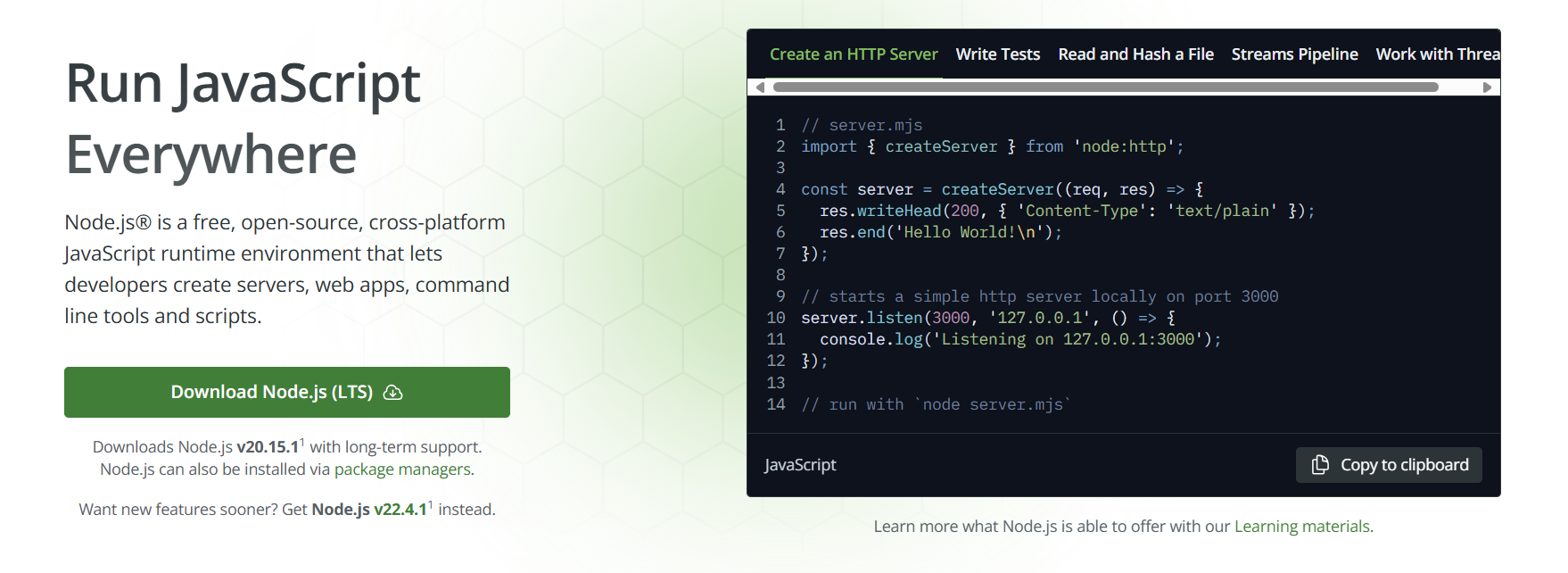Click the import createServer code line

(x=993, y=146)
